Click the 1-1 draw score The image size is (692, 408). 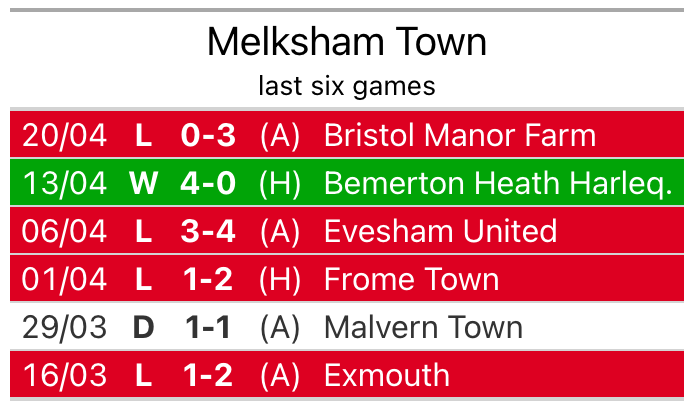point(207,327)
